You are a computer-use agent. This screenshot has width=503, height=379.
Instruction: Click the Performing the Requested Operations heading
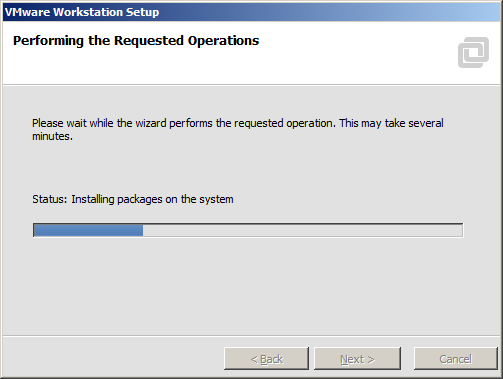pos(136,41)
